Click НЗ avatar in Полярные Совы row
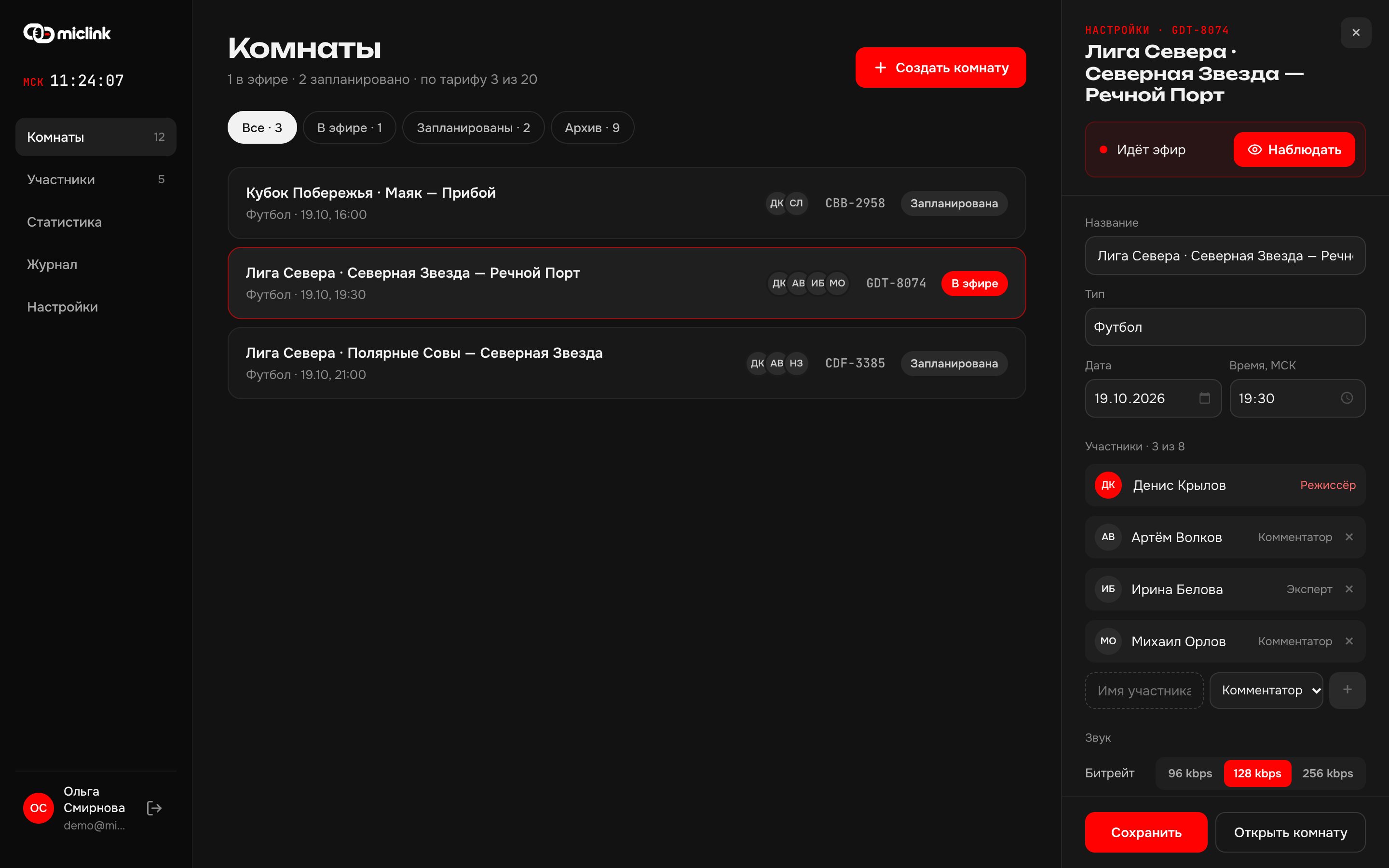The image size is (1389, 868). coord(796,364)
